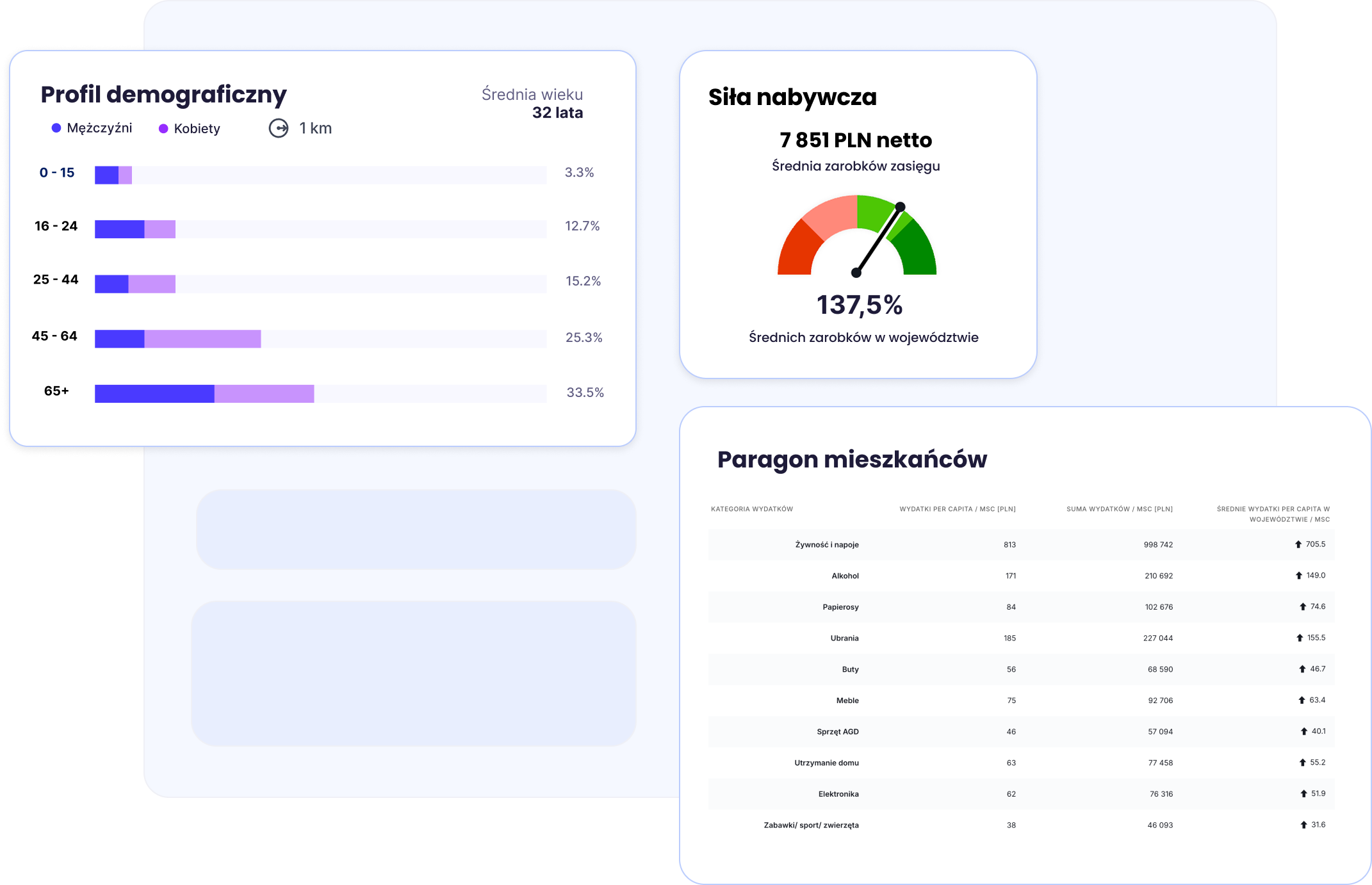Open the Profil demograficzny panel
The image size is (1372, 885).
pyautogui.click(x=163, y=93)
